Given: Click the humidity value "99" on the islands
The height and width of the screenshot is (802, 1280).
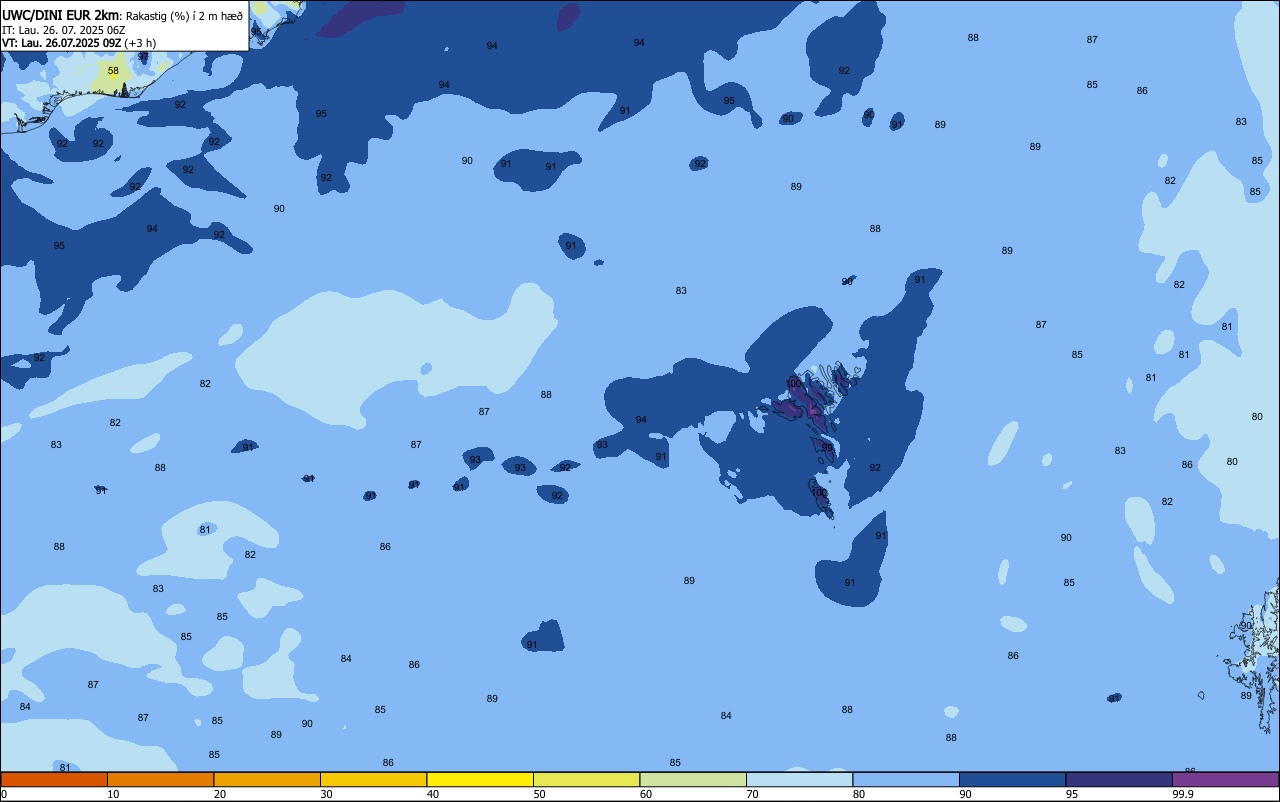Looking at the screenshot, I should coord(827,448).
